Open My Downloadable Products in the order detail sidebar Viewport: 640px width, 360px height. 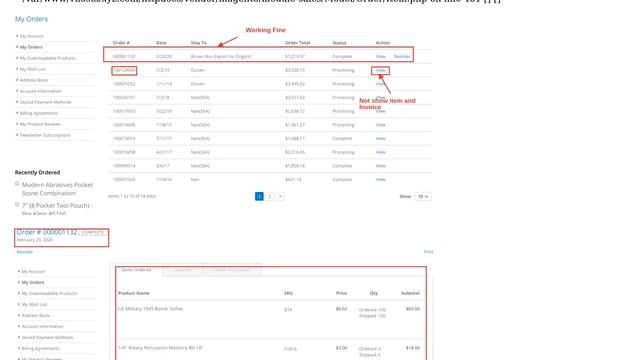[x=49, y=293]
